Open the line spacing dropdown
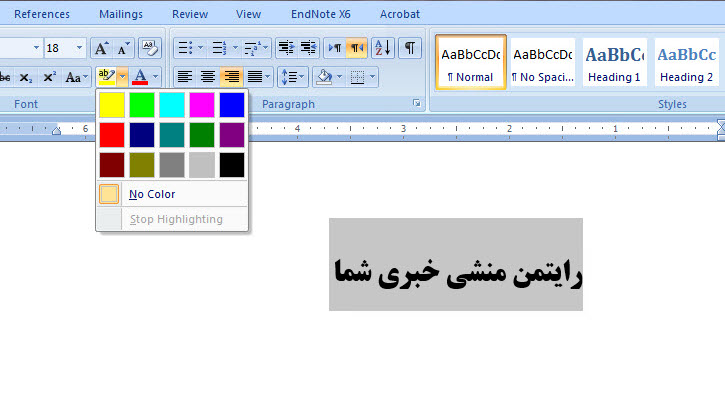 pos(293,76)
